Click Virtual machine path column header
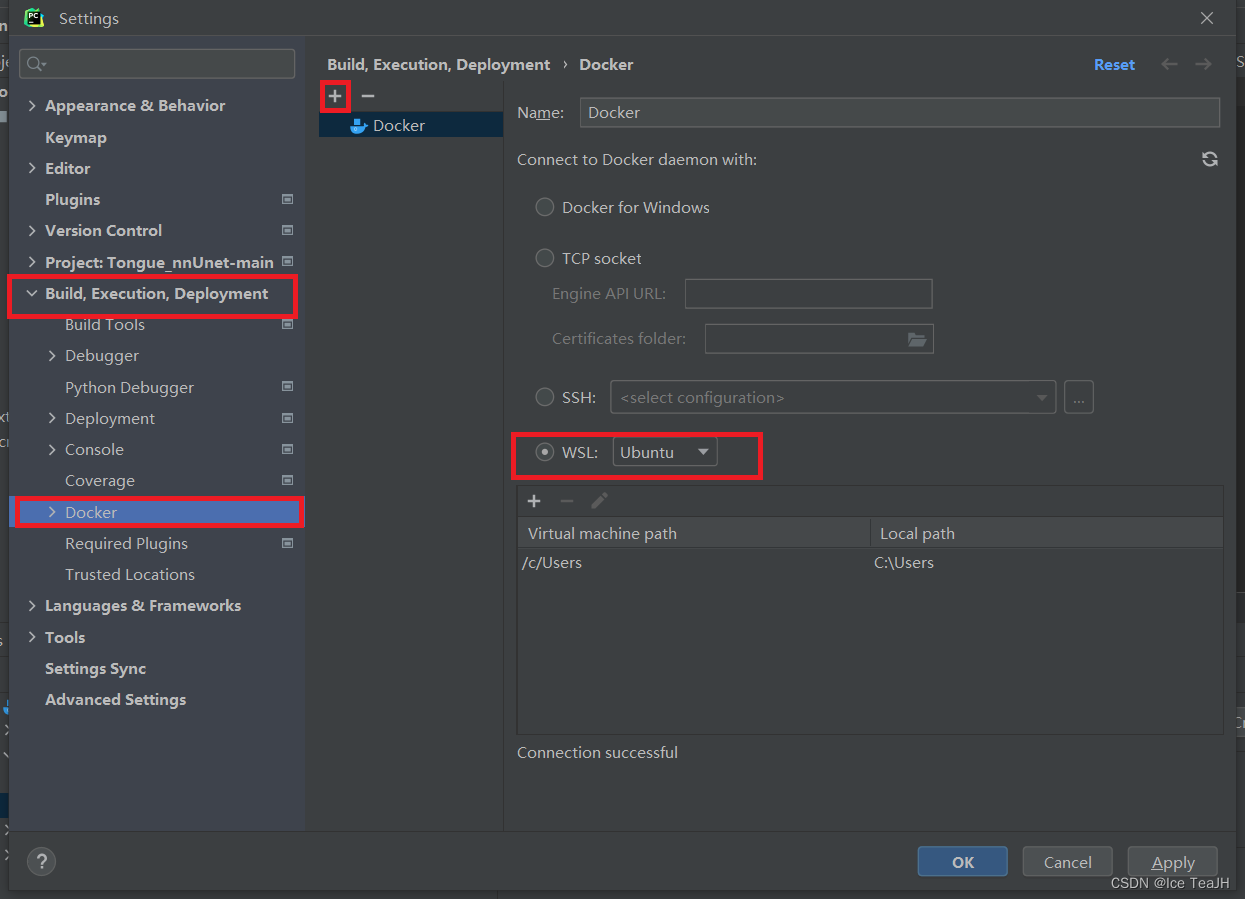Viewport: 1245px width, 899px height. [x=694, y=533]
